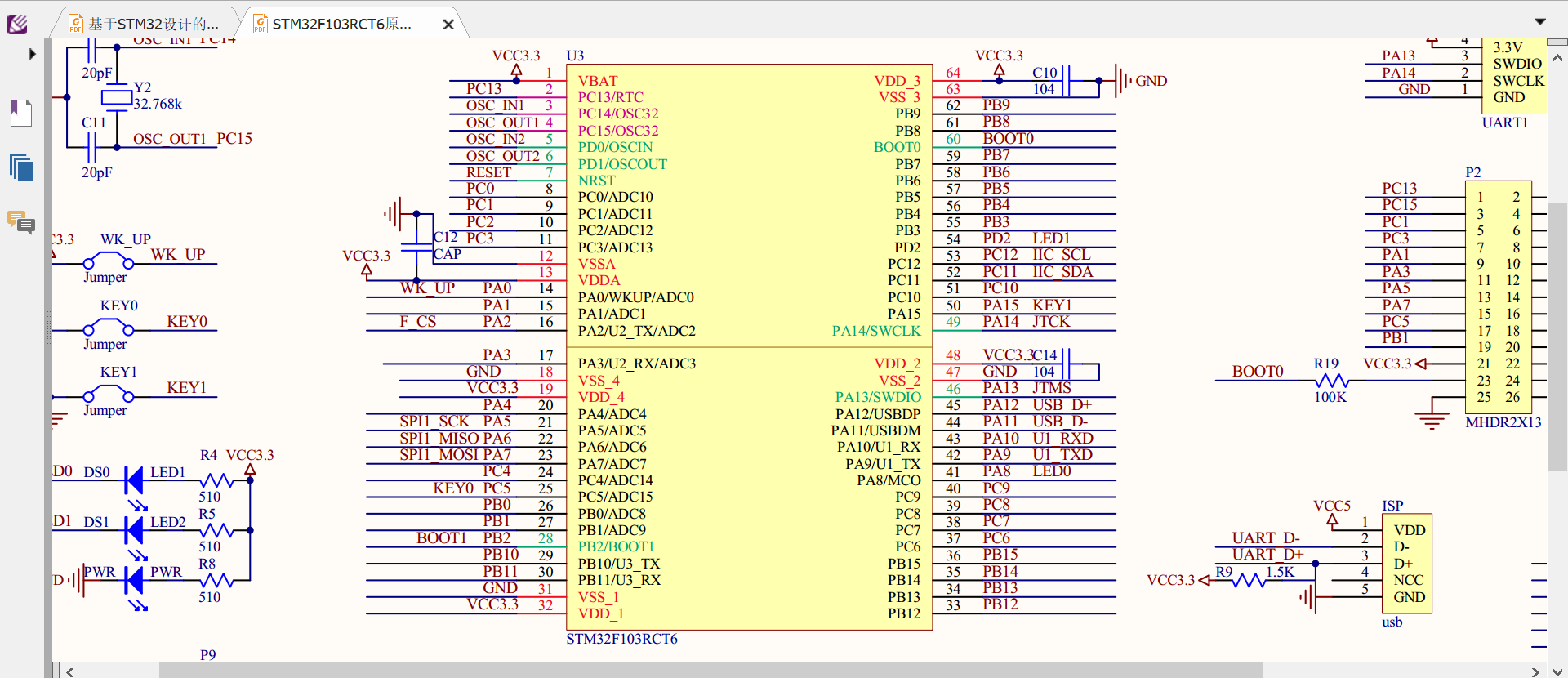
Task: Click the 32.768k crystal value text
Action: tap(158, 104)
